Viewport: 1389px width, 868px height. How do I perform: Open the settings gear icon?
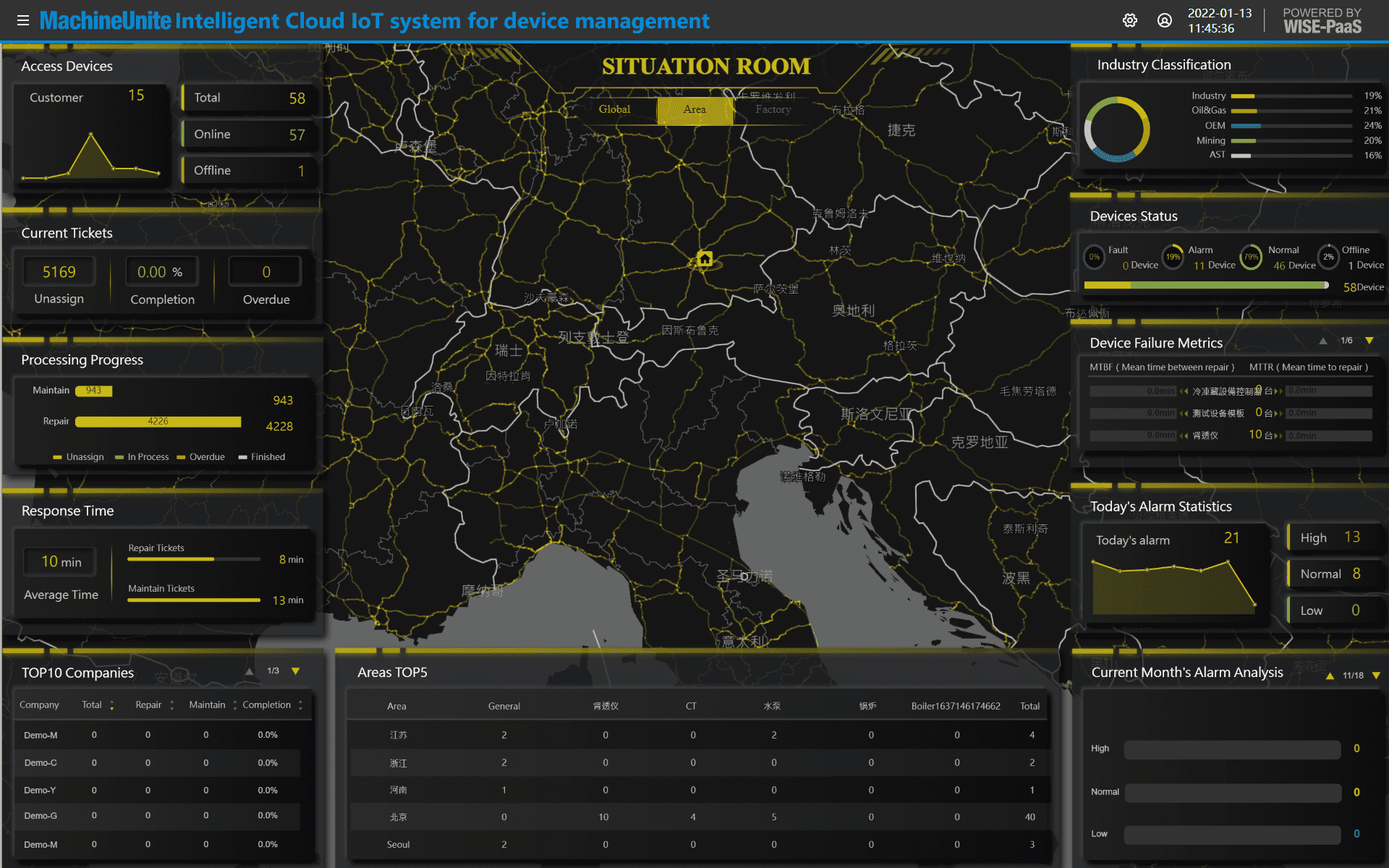(1130, 20)
